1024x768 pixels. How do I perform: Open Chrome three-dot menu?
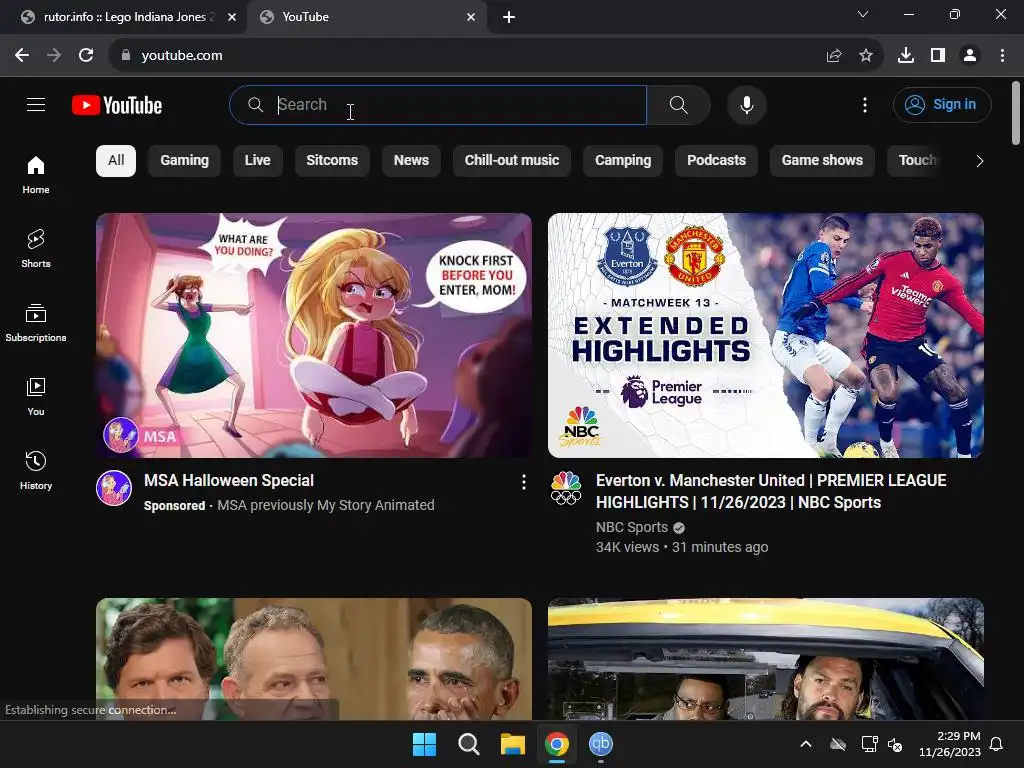pos(1002,56)
